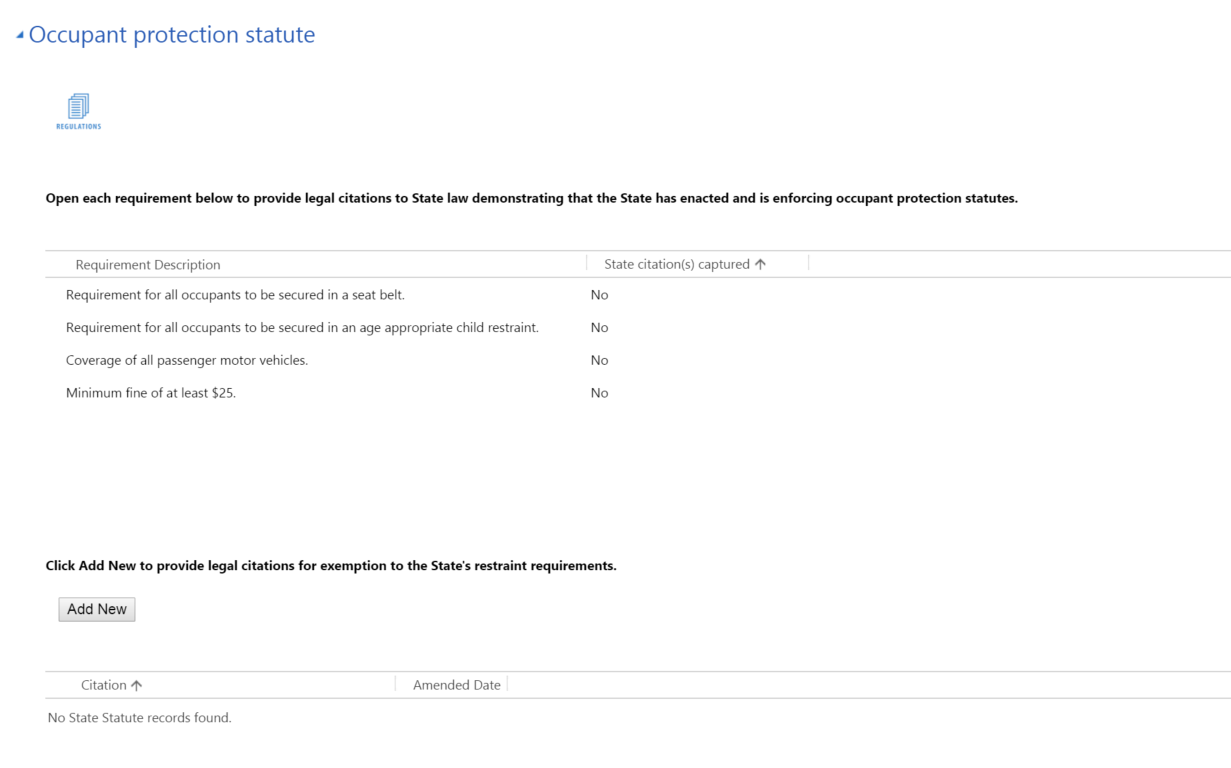Screen dimensions: 1231x768
Task: Open the Regulations document icon
Action: tap(78, 110)
